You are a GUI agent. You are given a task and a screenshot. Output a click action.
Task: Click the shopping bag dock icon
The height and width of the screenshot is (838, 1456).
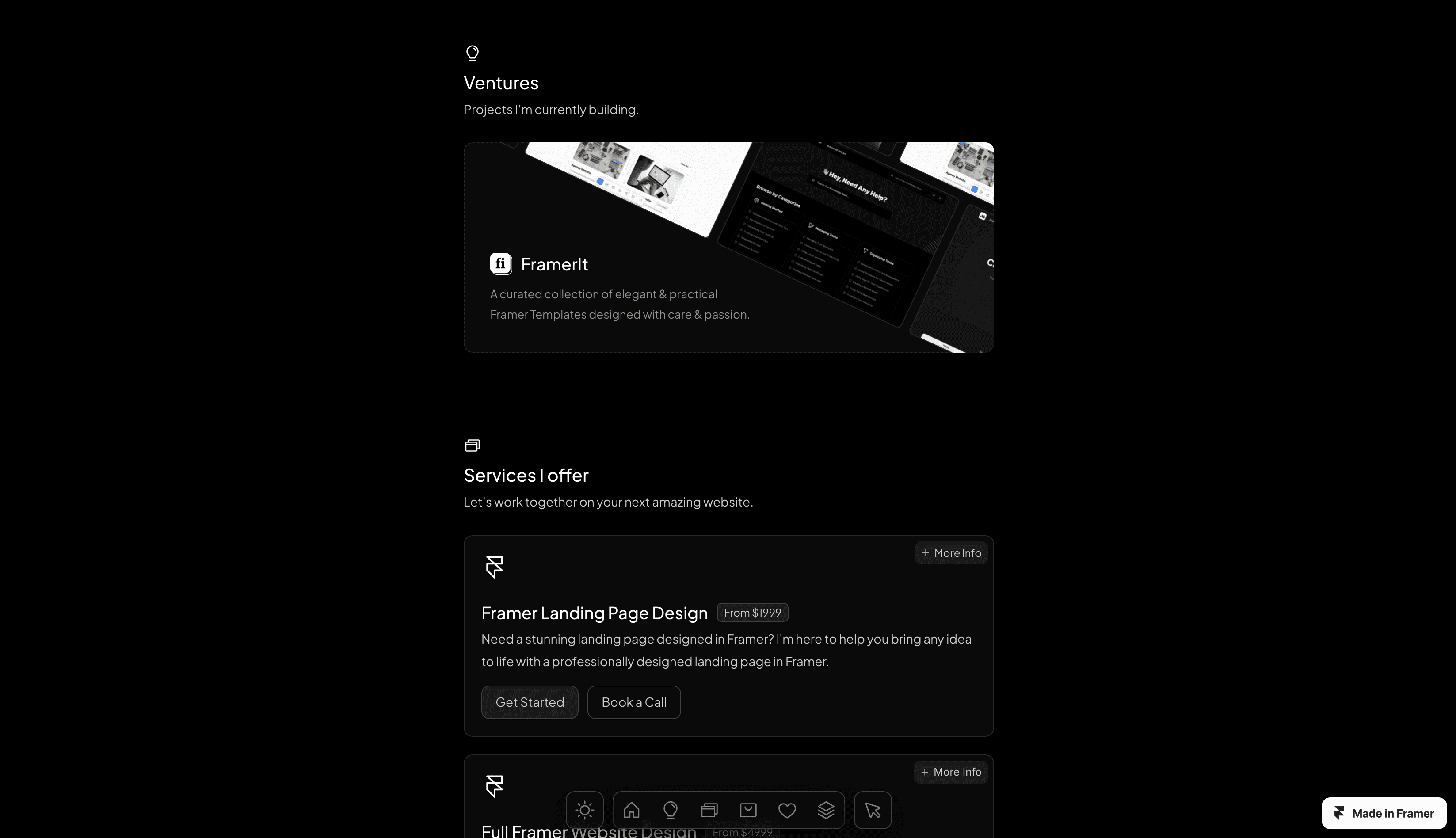[x=747, y=810]
